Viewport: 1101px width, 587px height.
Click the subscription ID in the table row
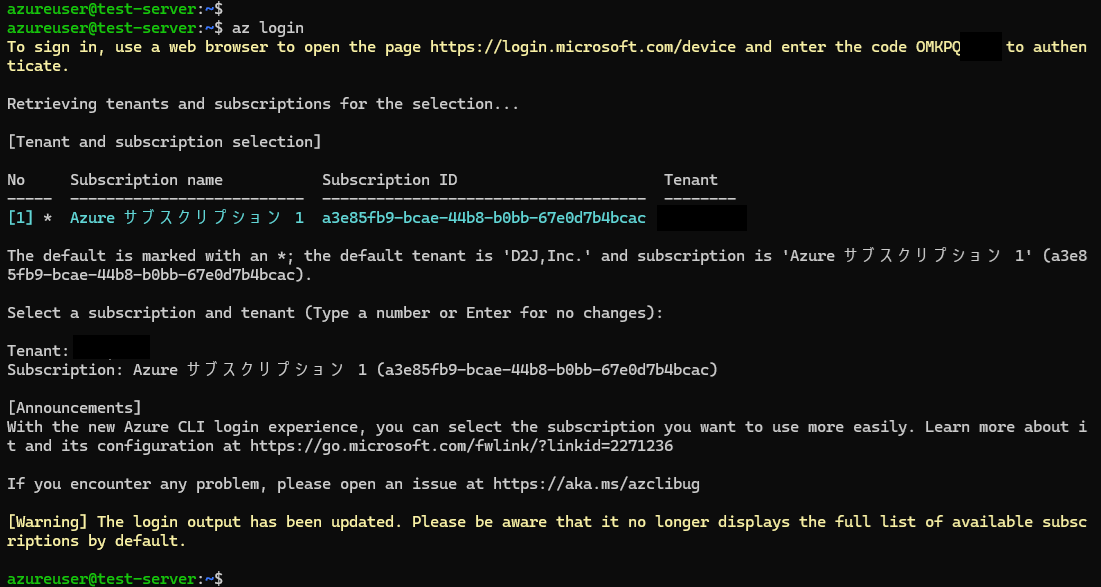tap(484, 218)
